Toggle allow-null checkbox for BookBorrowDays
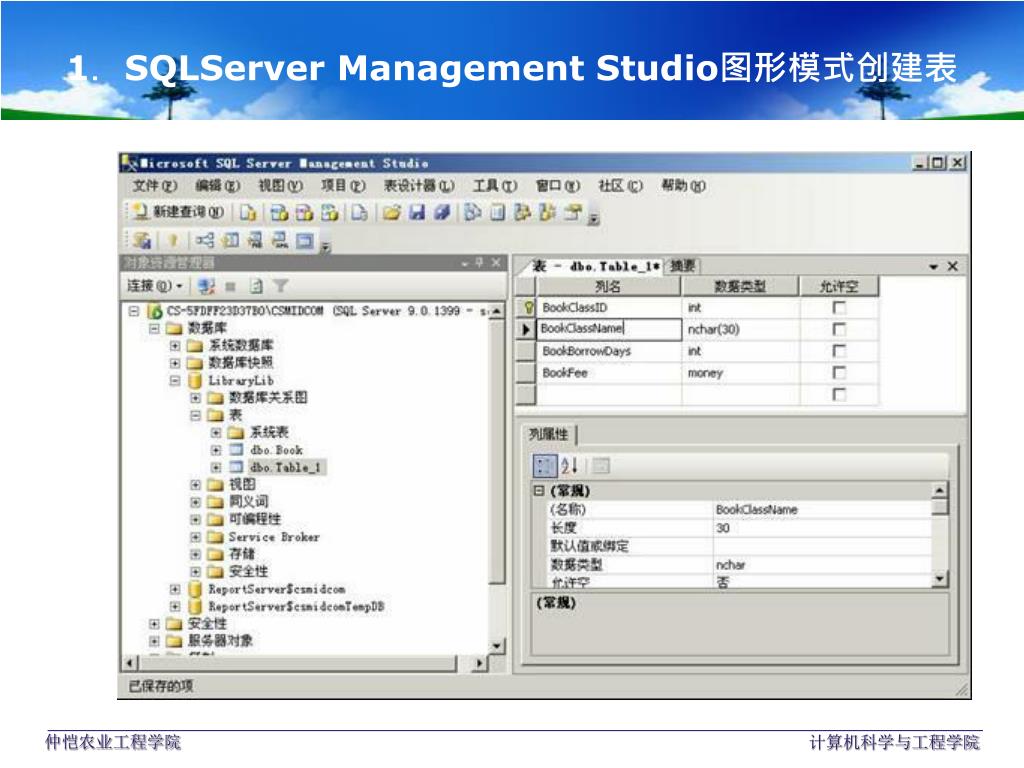1024x768 pixels. pos(839,351)
